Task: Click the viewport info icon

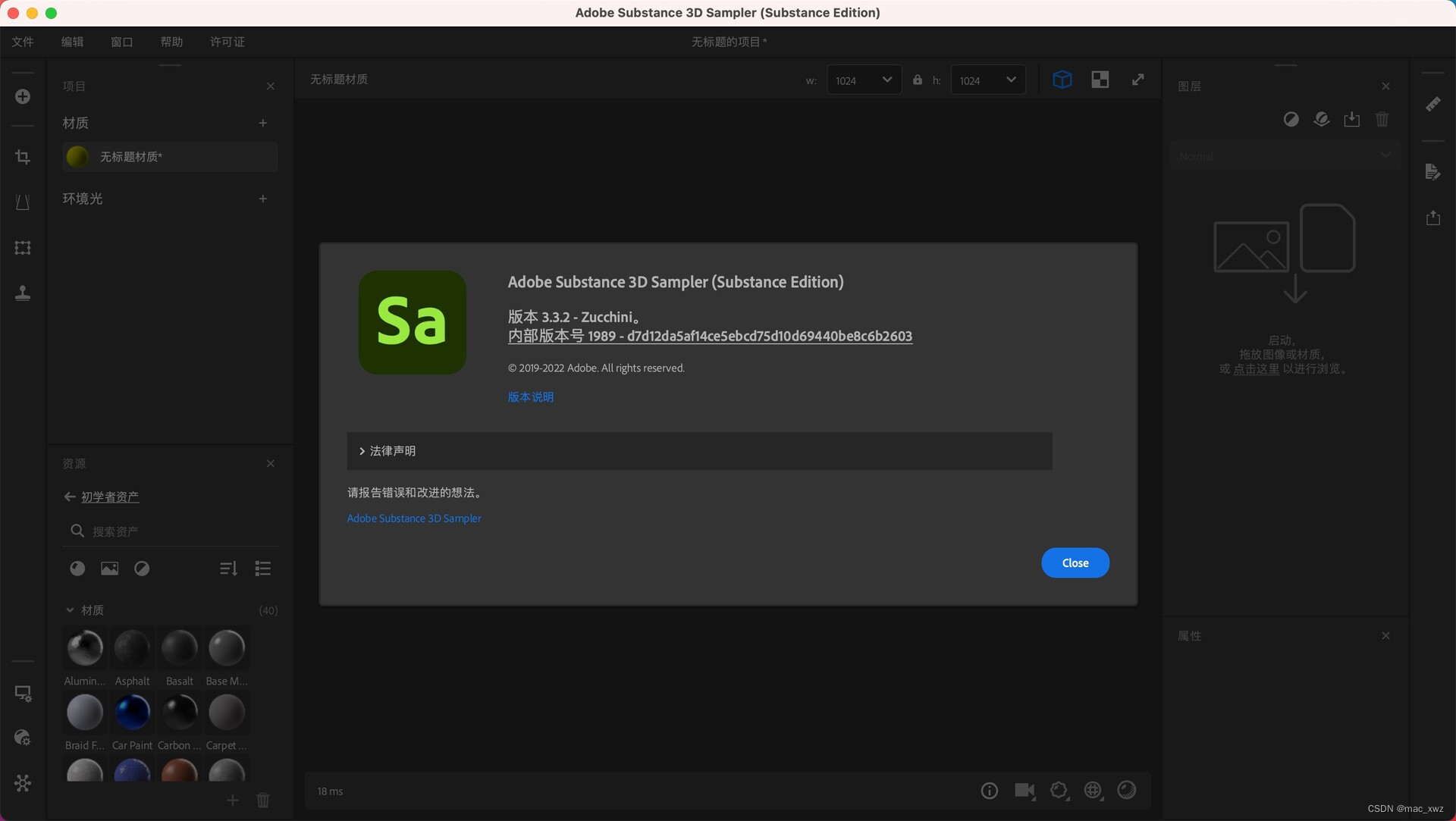Action: tap(990, 791)
